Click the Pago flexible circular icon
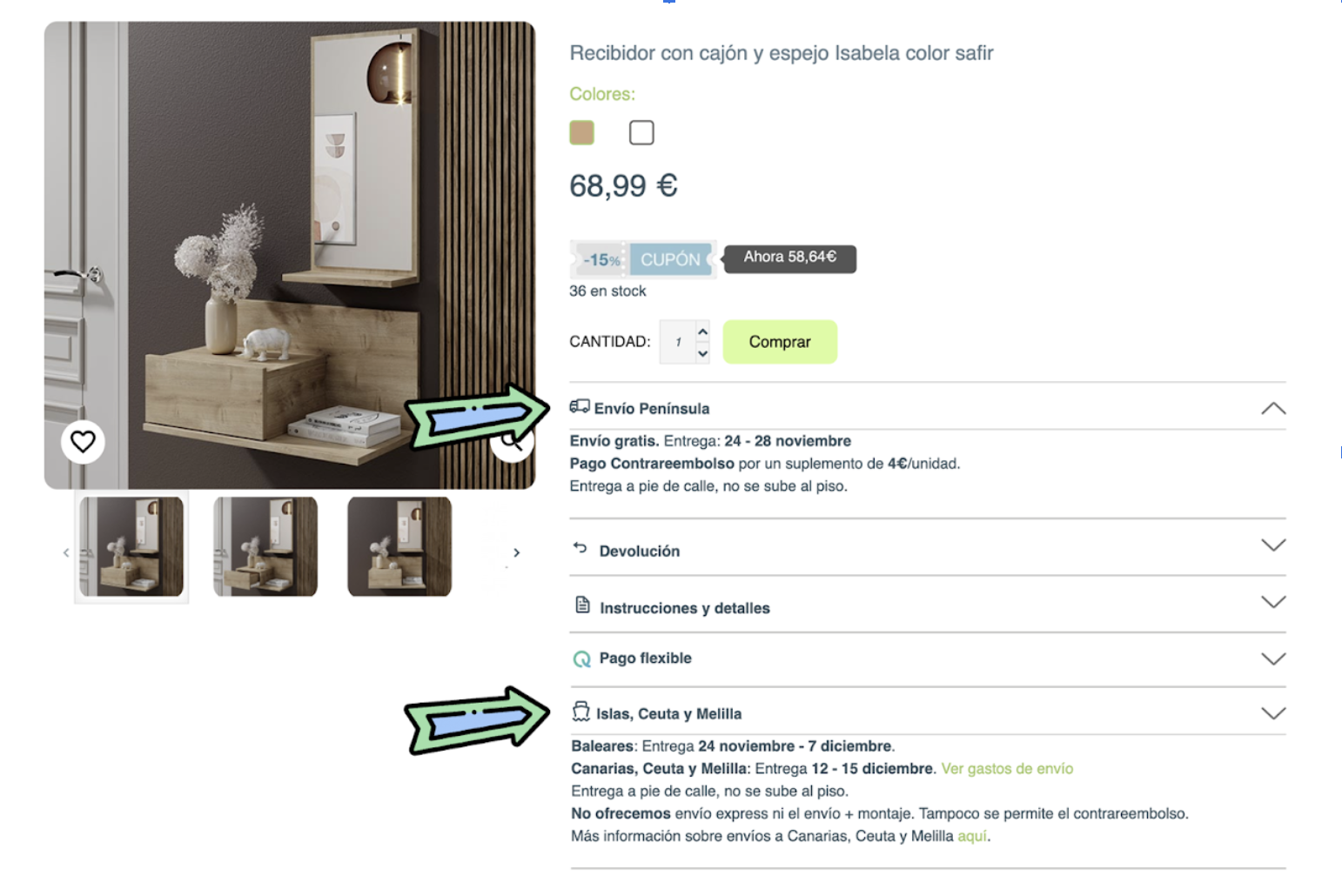Screen dimensions: 1342x896 [581, 659]
